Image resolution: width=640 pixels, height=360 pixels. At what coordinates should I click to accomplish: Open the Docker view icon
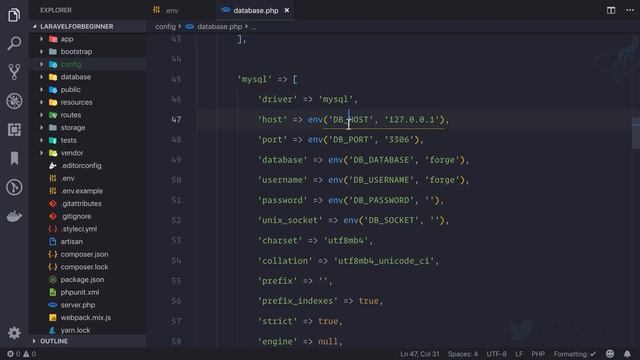(x=14, y=216)
